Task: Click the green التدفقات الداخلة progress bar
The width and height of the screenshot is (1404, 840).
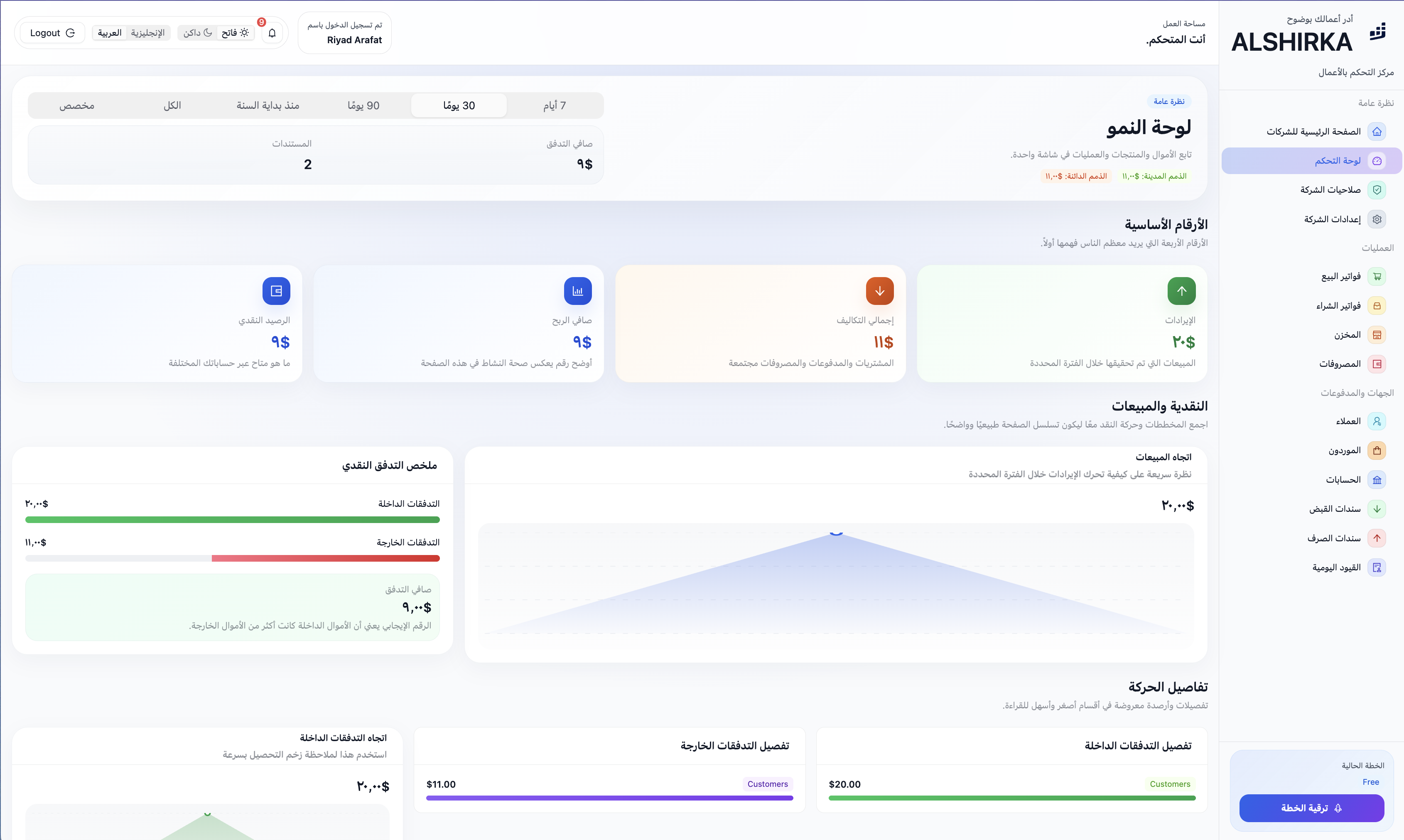Action: click(233, 520)
